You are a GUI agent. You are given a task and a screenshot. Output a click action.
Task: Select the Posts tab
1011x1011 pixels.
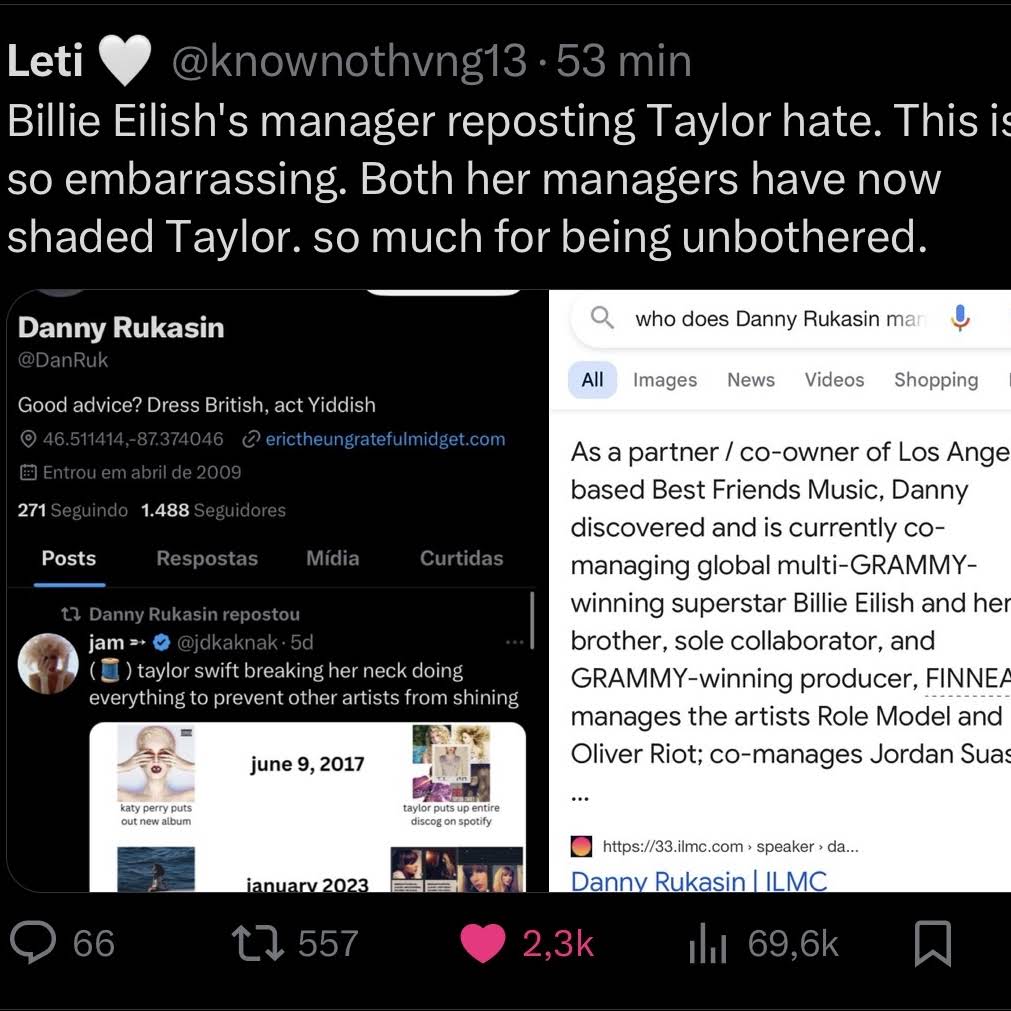click(69, 558)
